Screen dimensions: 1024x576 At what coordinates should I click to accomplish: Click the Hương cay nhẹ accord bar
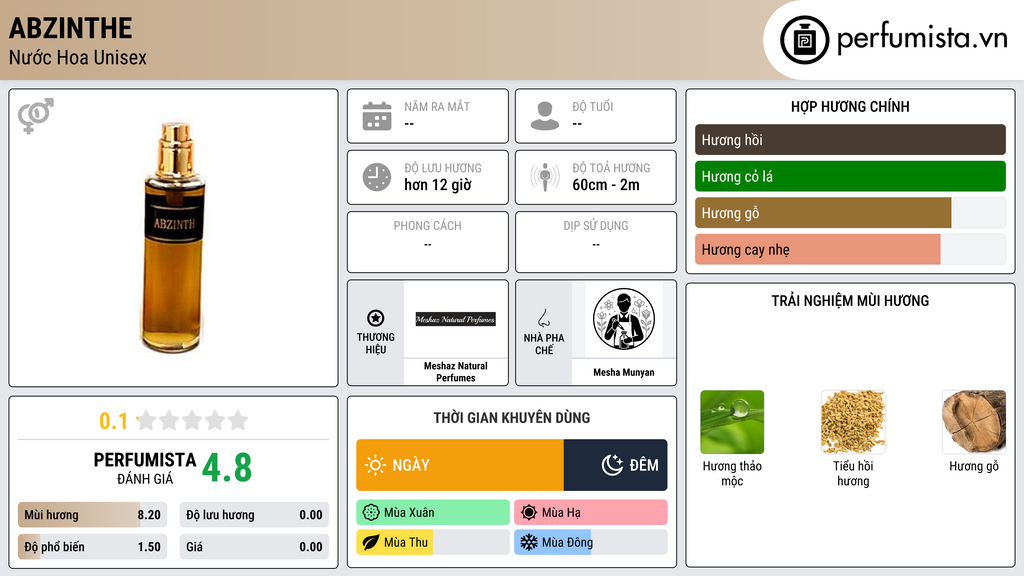coord(850,249)
